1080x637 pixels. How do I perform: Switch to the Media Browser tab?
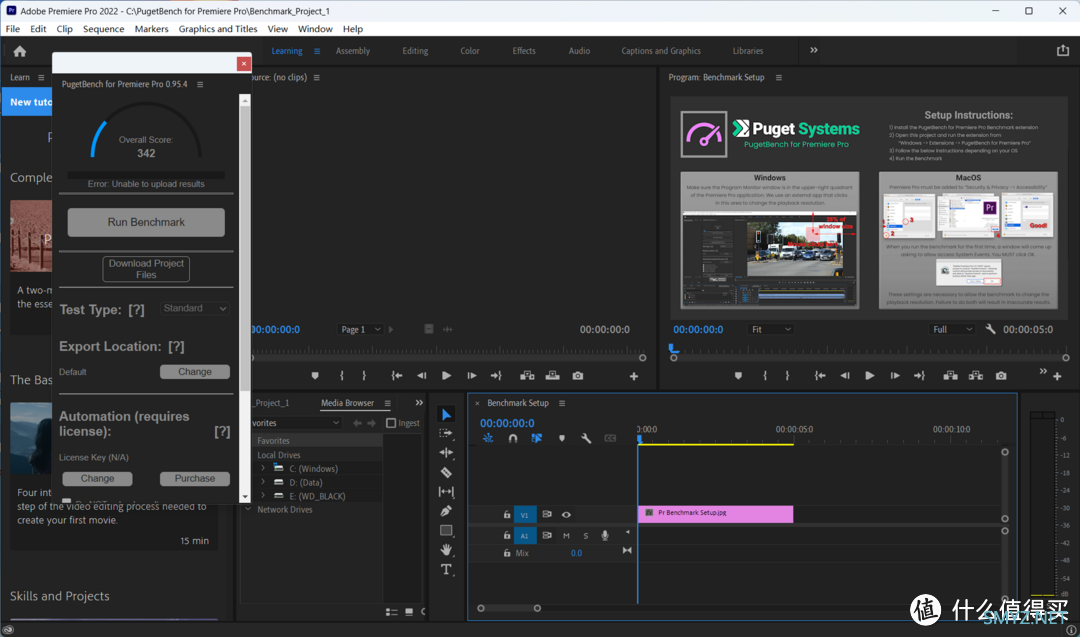347,403
